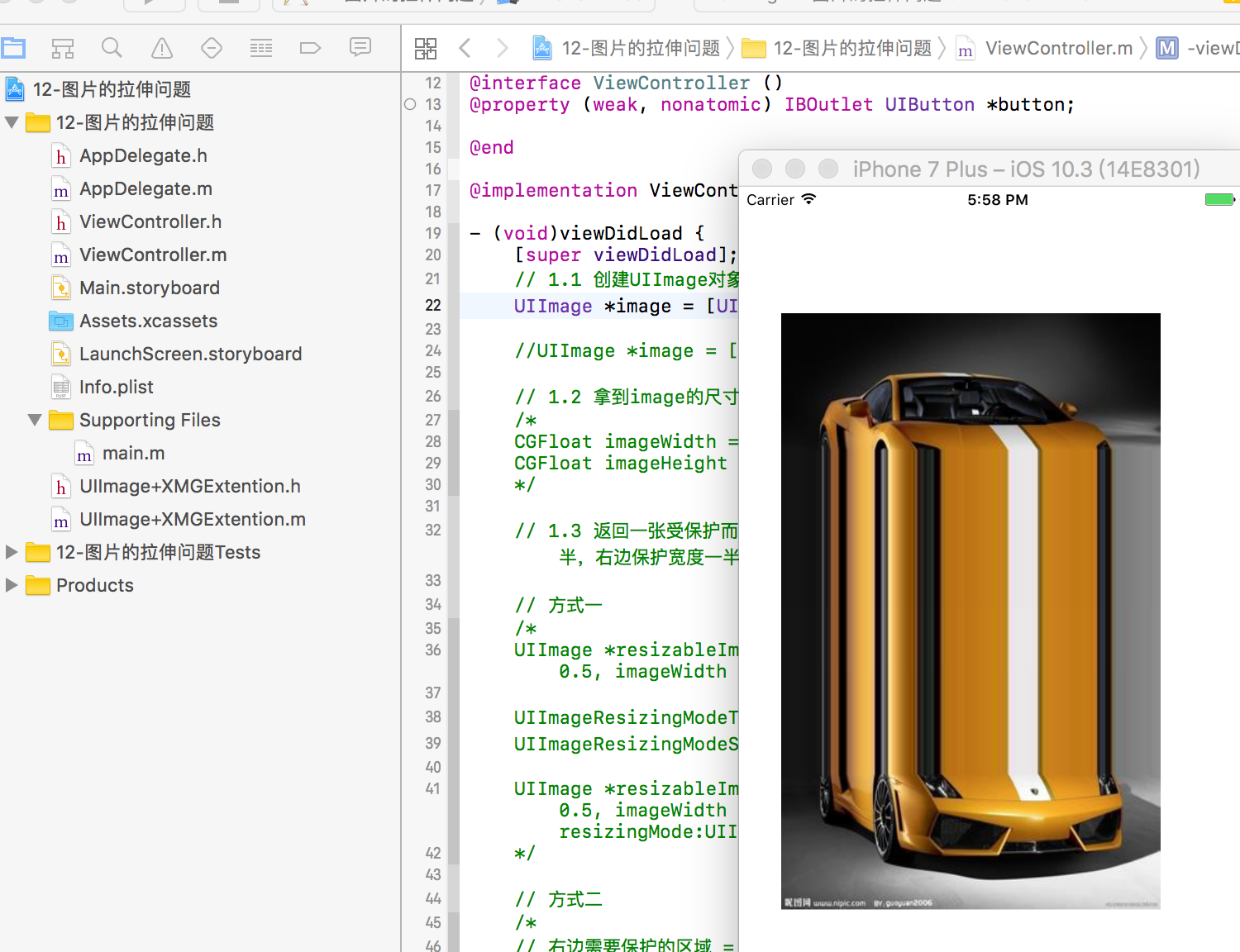1240x952 pixels.
Task: Click the project icon in jump bar
Action: 542,48
